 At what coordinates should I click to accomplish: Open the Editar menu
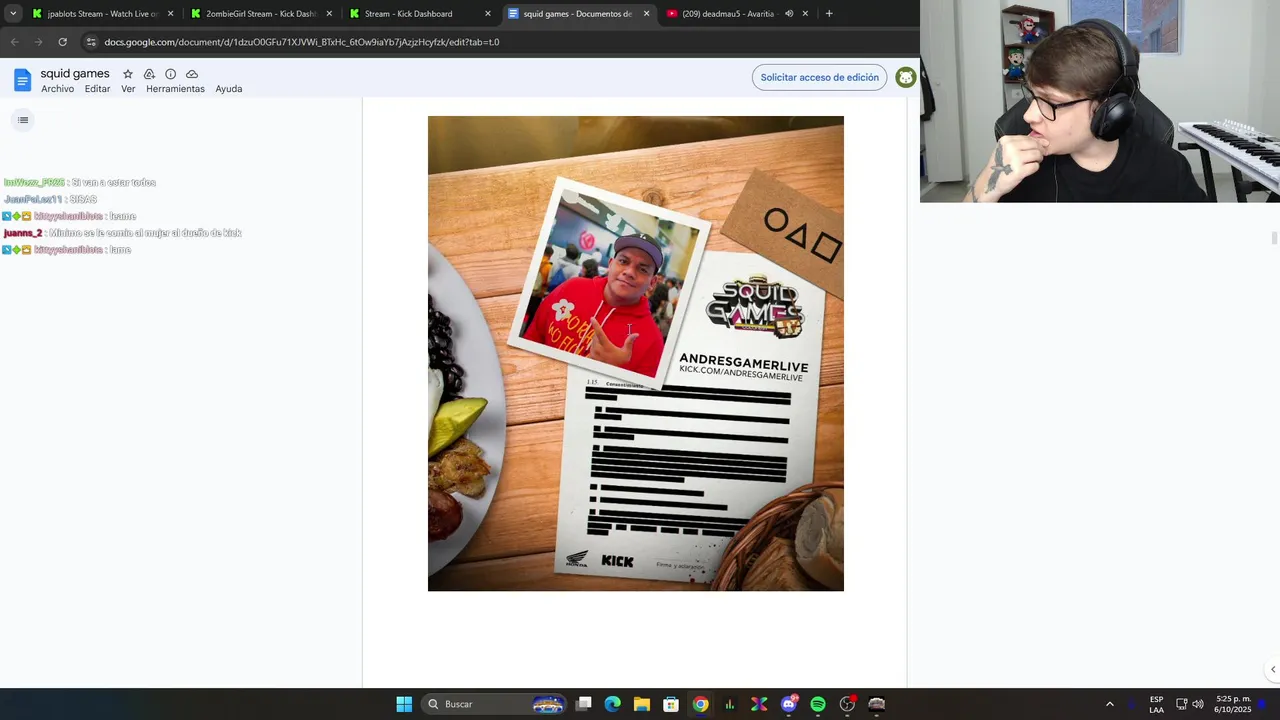(x=97, y=89)
